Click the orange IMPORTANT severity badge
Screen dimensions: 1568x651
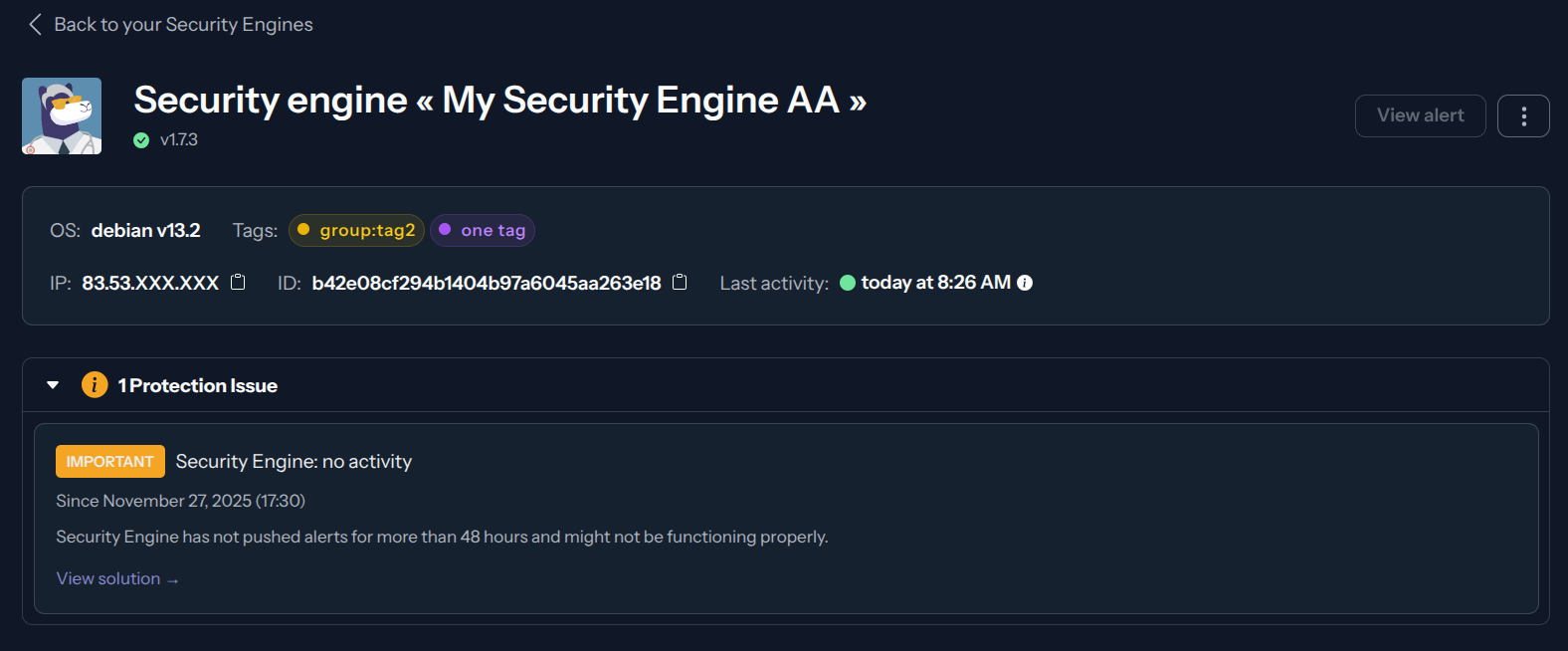[109, 461]
